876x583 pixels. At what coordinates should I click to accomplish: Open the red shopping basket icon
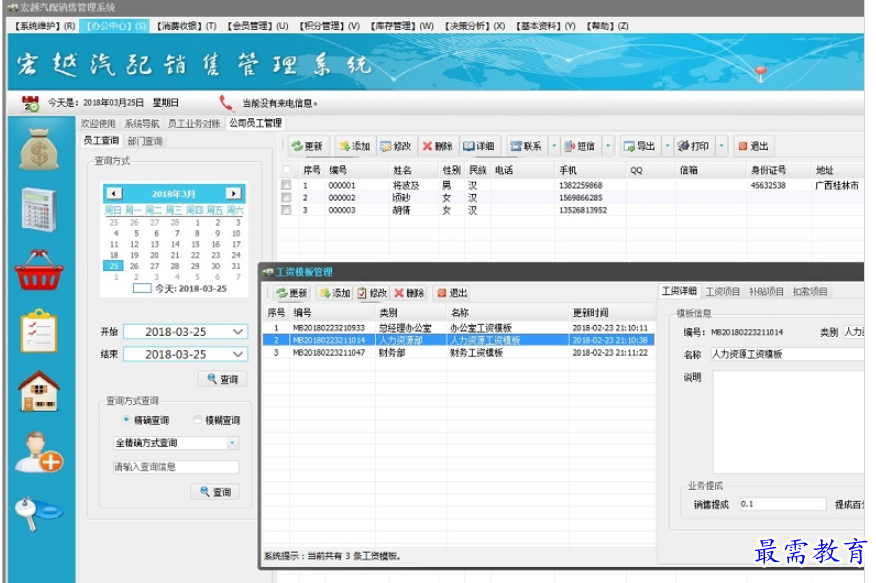pos(39,270)
